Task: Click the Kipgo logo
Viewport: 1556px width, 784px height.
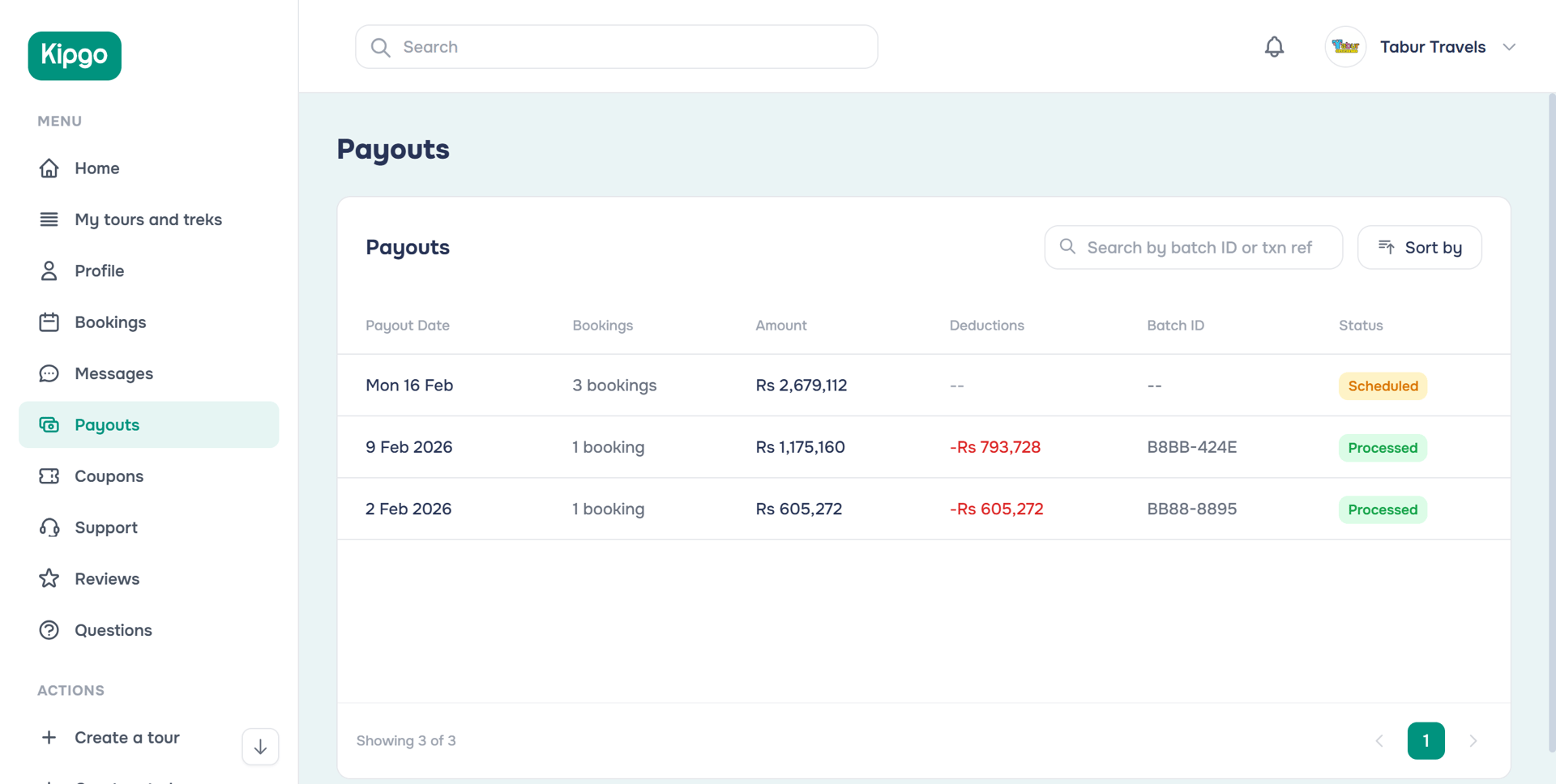Action: (74, 55)
